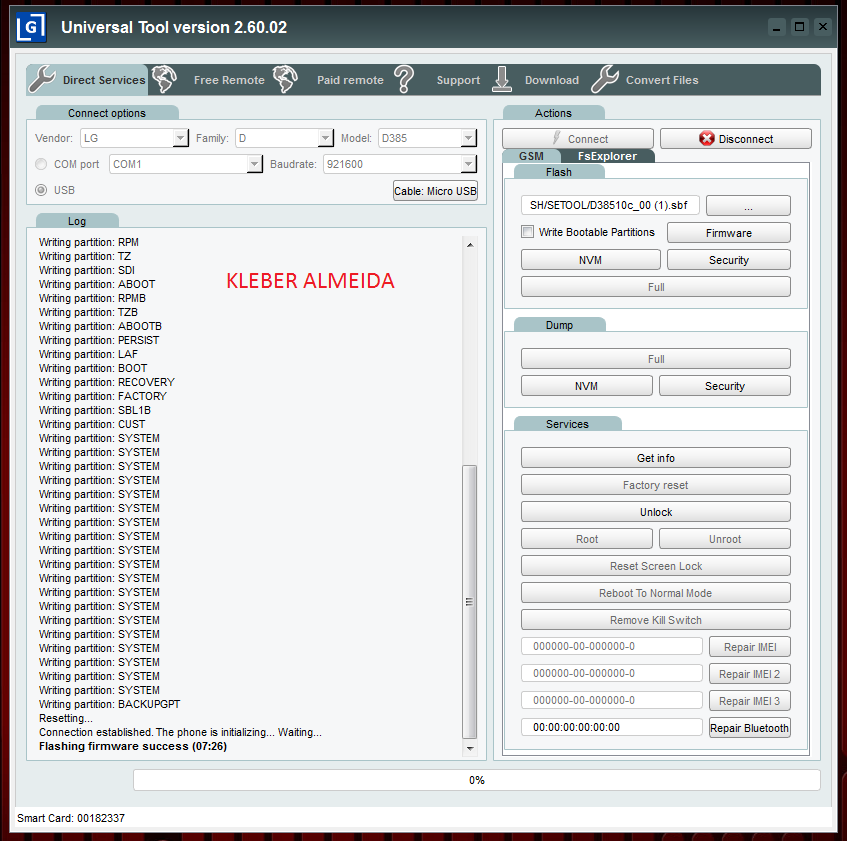This screenshot has width=847, height=841.
Task: Open the Model dropdown showing D385
Action: (x=468, y=138)
